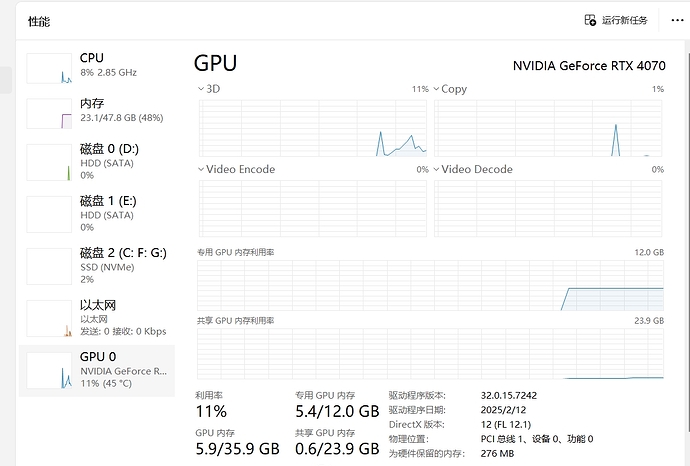This screenshot has width=690, height=466.
Task: Open the Copy engine dropdown
Action: [x=437, y=90]
